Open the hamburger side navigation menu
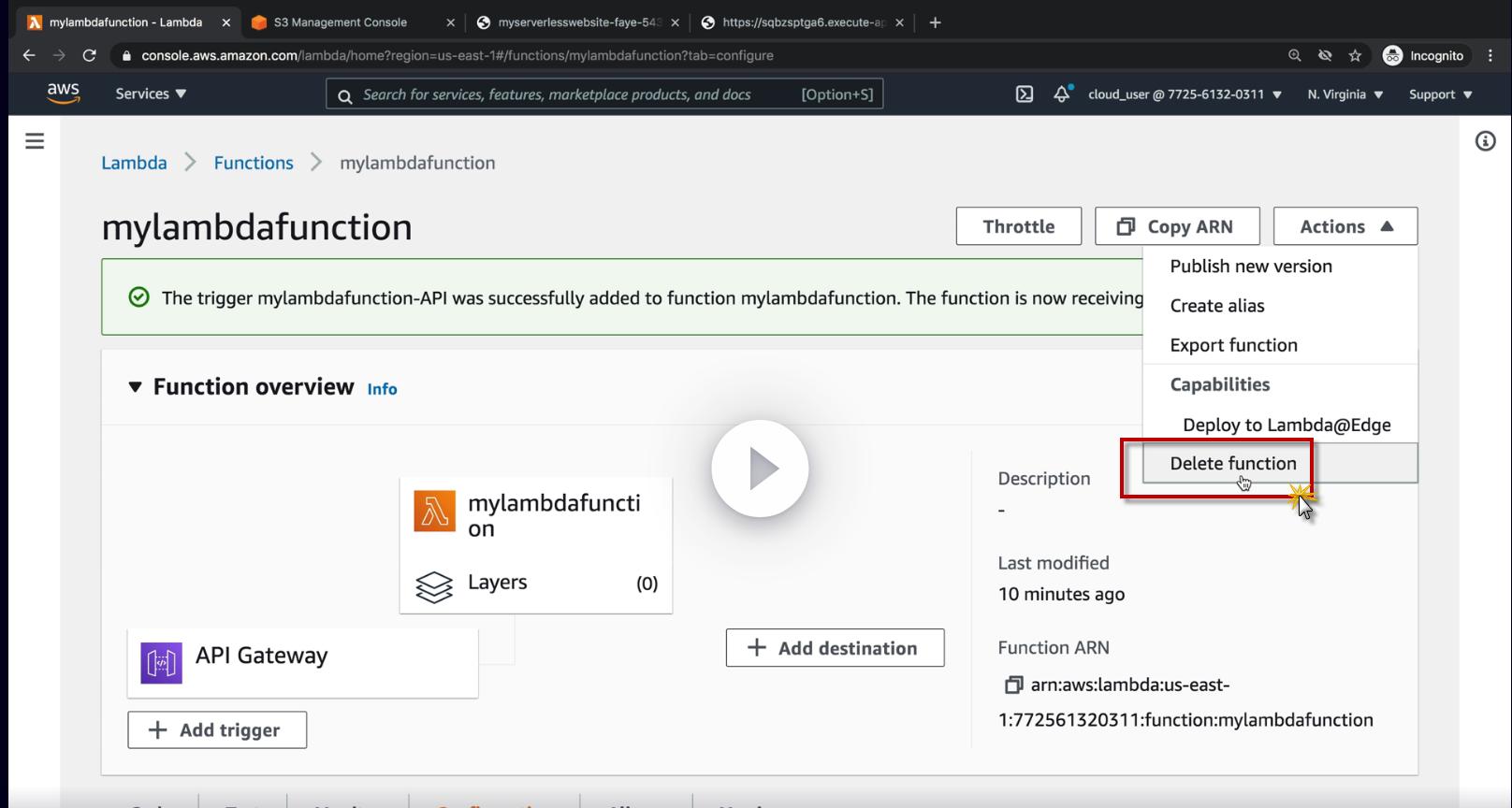This screenshot has width=1512, height=808. 35,141
